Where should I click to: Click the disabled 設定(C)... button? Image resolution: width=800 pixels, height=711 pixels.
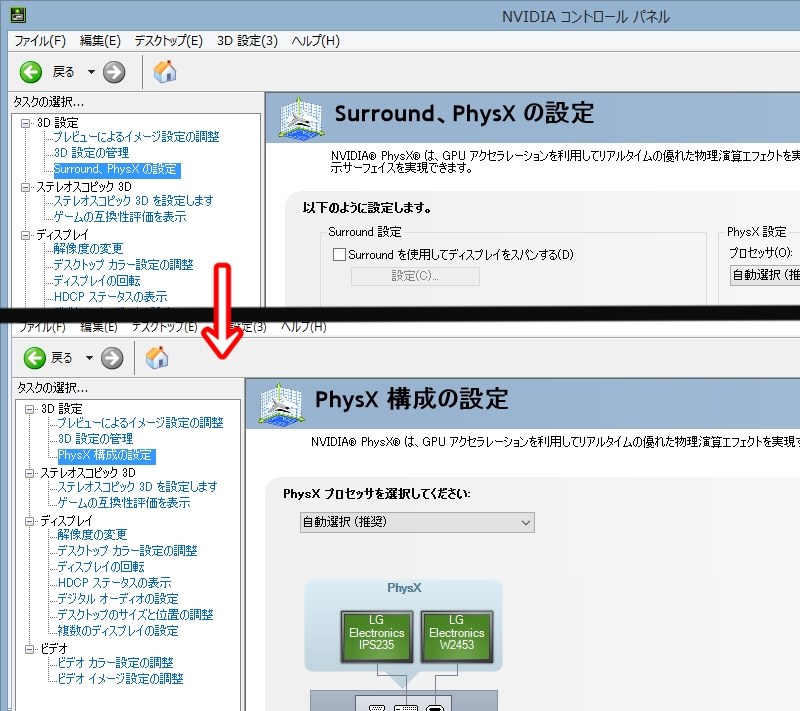[415, 276]
